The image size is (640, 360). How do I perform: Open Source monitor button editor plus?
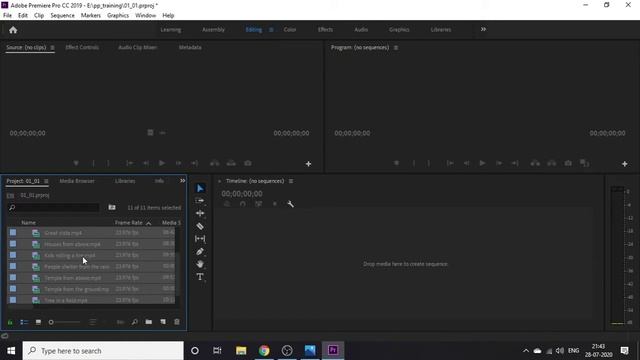tap(309, 164)
